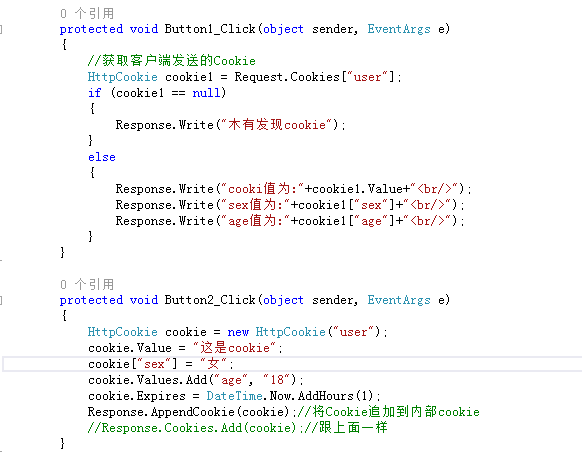Open the '0 个引用' CodeLens link for Button2_Click
The image size is (582, 465).
click(87, 285)
